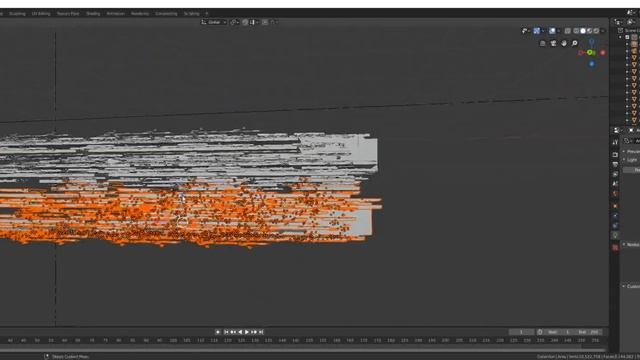Viewport: 640px width, 360px height.
Task: Collapse the Scene Collection tree expander
Action: coord(620,37)
